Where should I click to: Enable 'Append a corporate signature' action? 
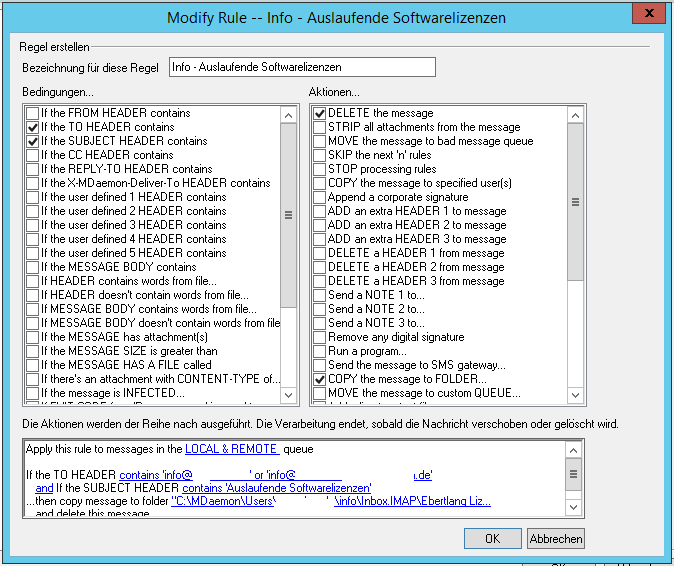point(320,197)
